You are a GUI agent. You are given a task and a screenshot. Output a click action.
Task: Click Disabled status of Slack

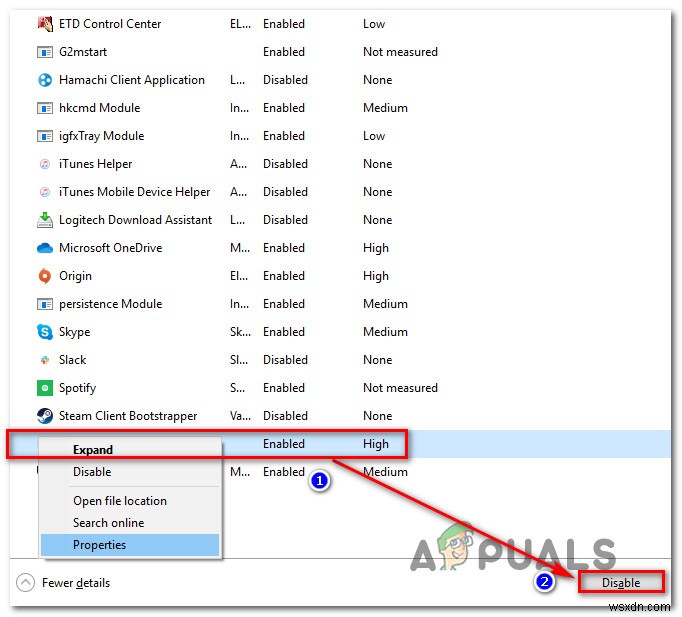[285, 360]
